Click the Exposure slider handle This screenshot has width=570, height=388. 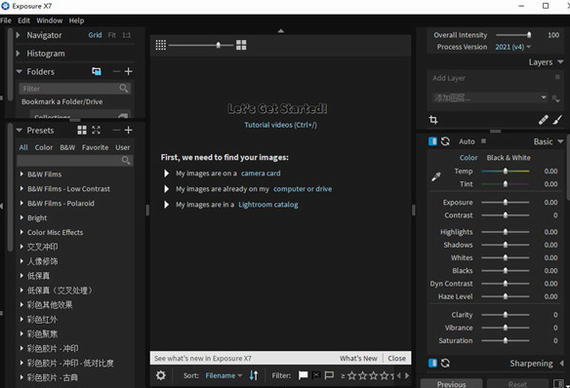tap(505, 202)
